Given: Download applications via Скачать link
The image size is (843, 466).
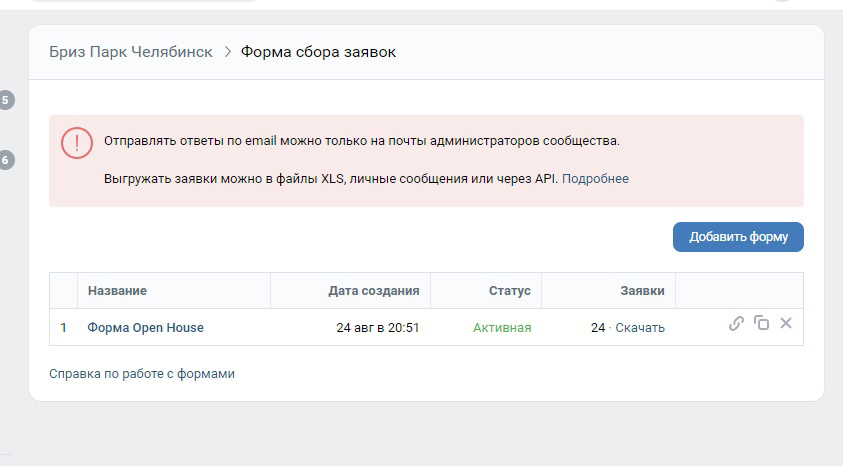Looking at the screenshot, I should (x=640, y=327).
